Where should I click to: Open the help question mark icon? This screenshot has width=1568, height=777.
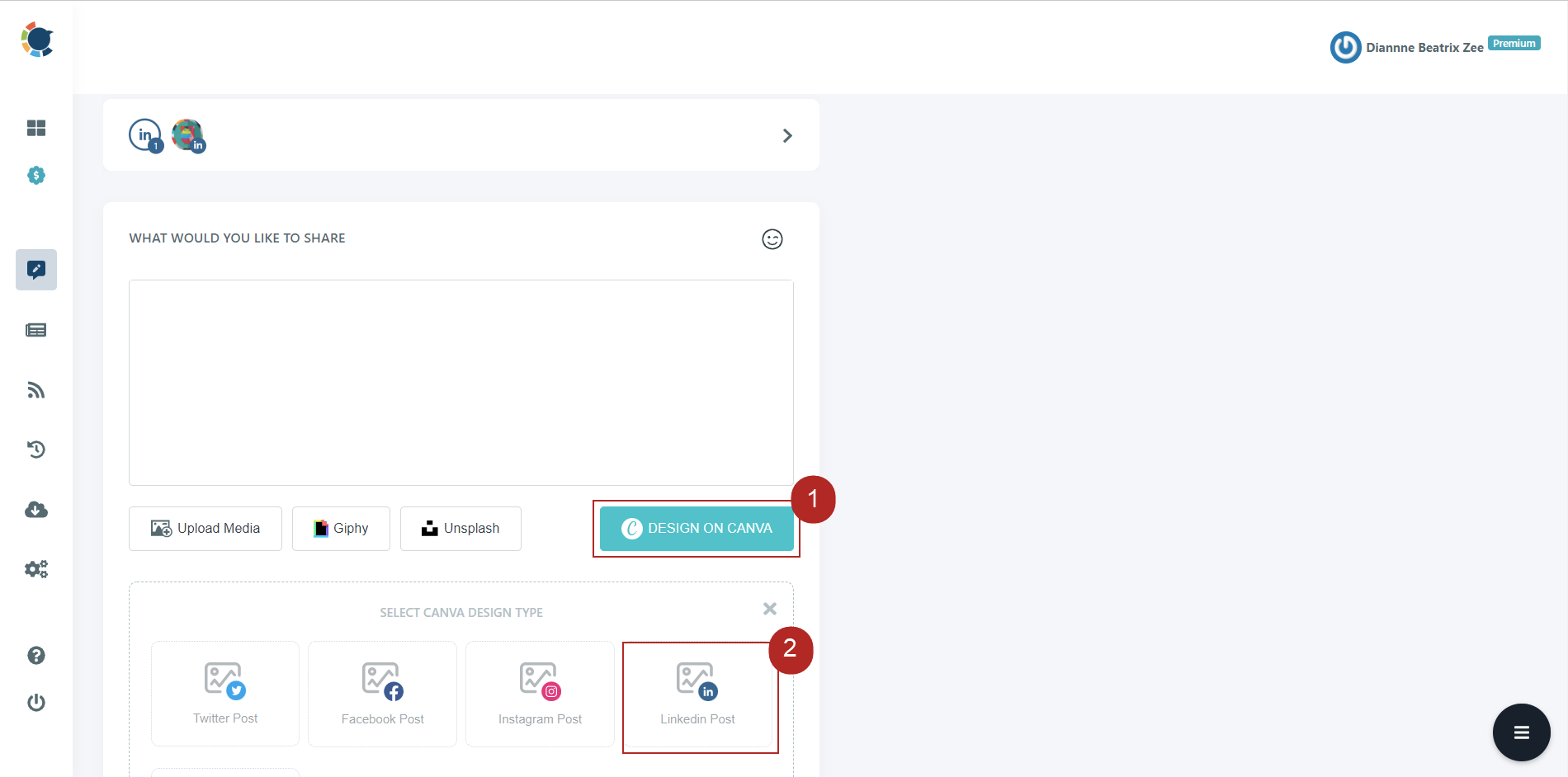(x=36, y=656)
